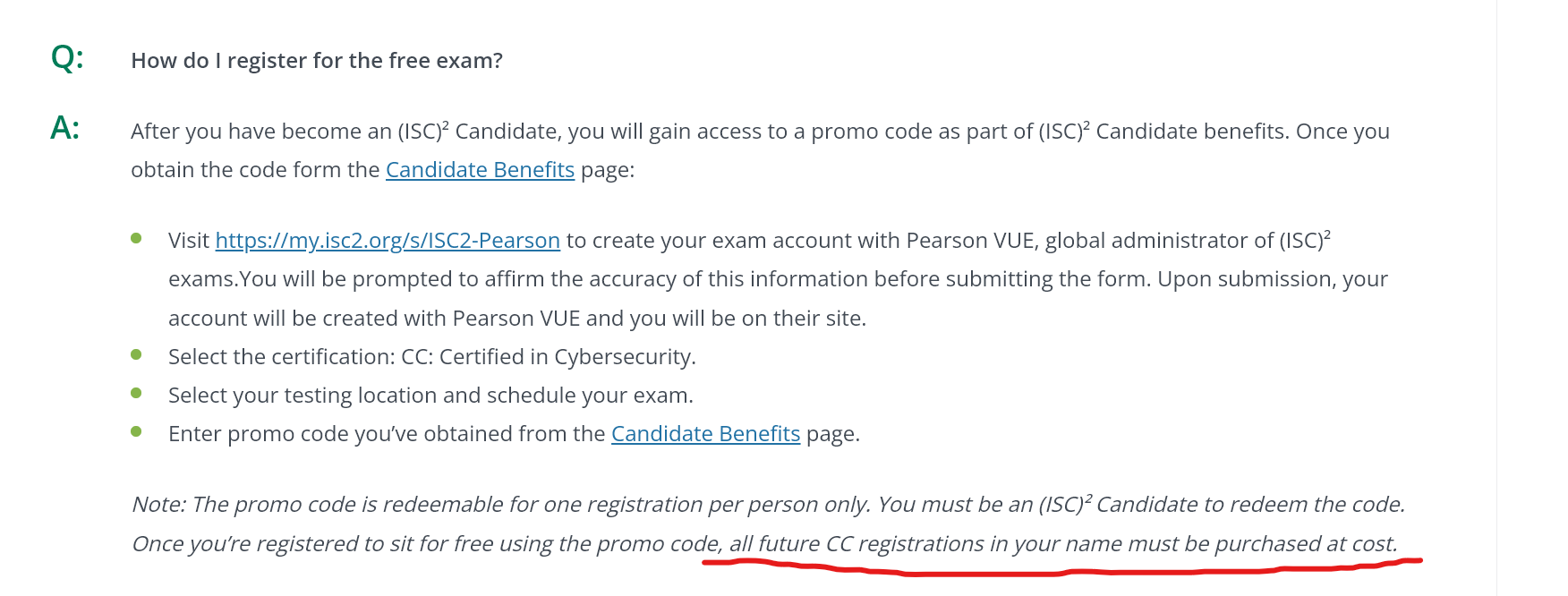The height and width of the screenshot is (596, 1568).
Task: Open the Candidate Benefits link before the bullet list
Action: [x=480, y=169]
